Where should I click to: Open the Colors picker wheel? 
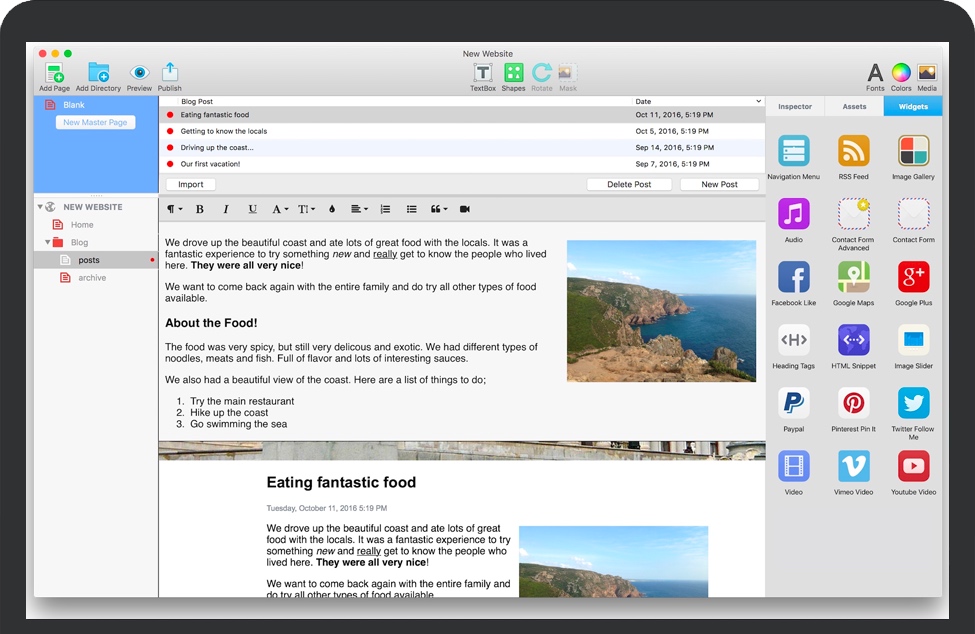901,73
